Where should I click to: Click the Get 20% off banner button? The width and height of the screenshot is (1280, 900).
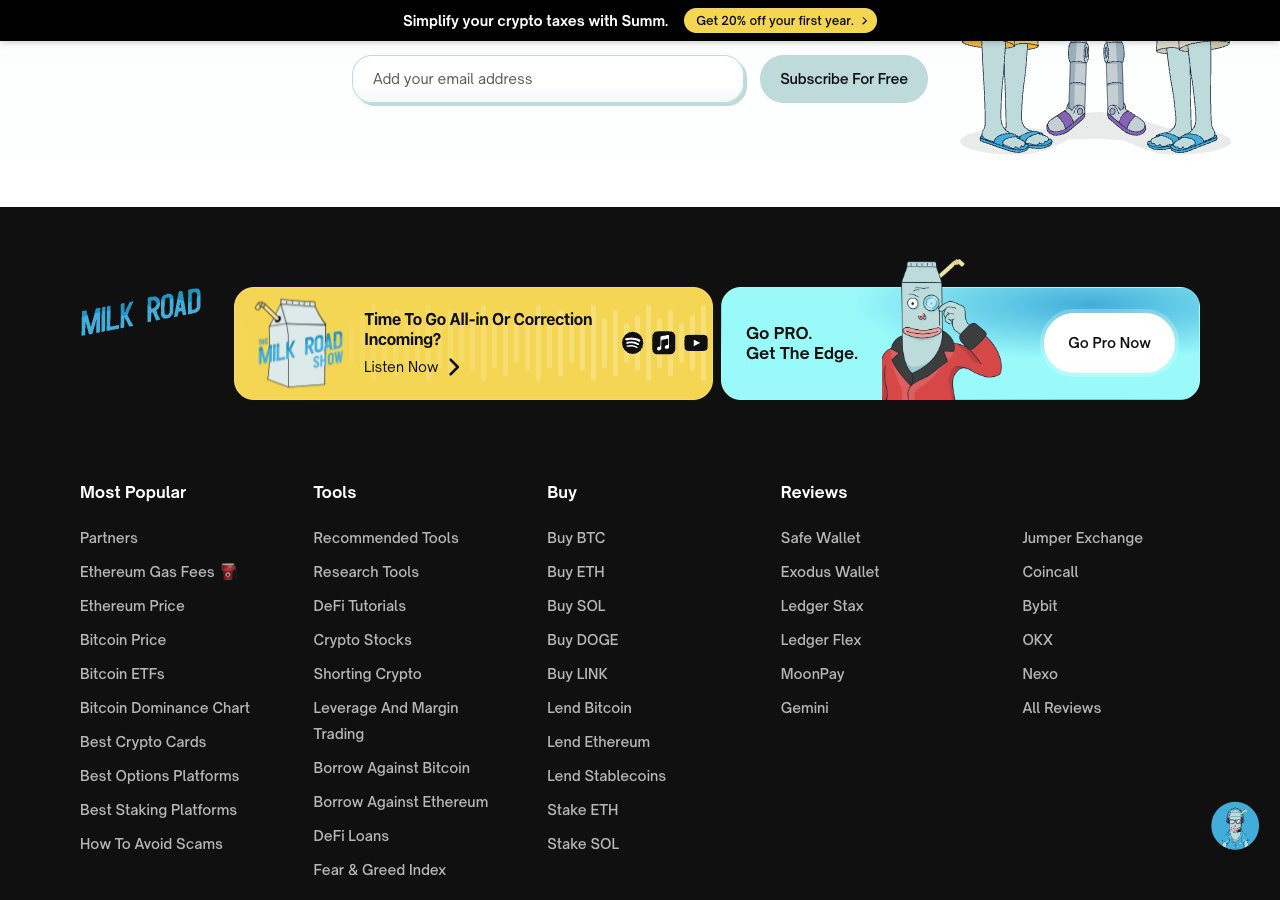pyautogui.click(x=780, y=20)
